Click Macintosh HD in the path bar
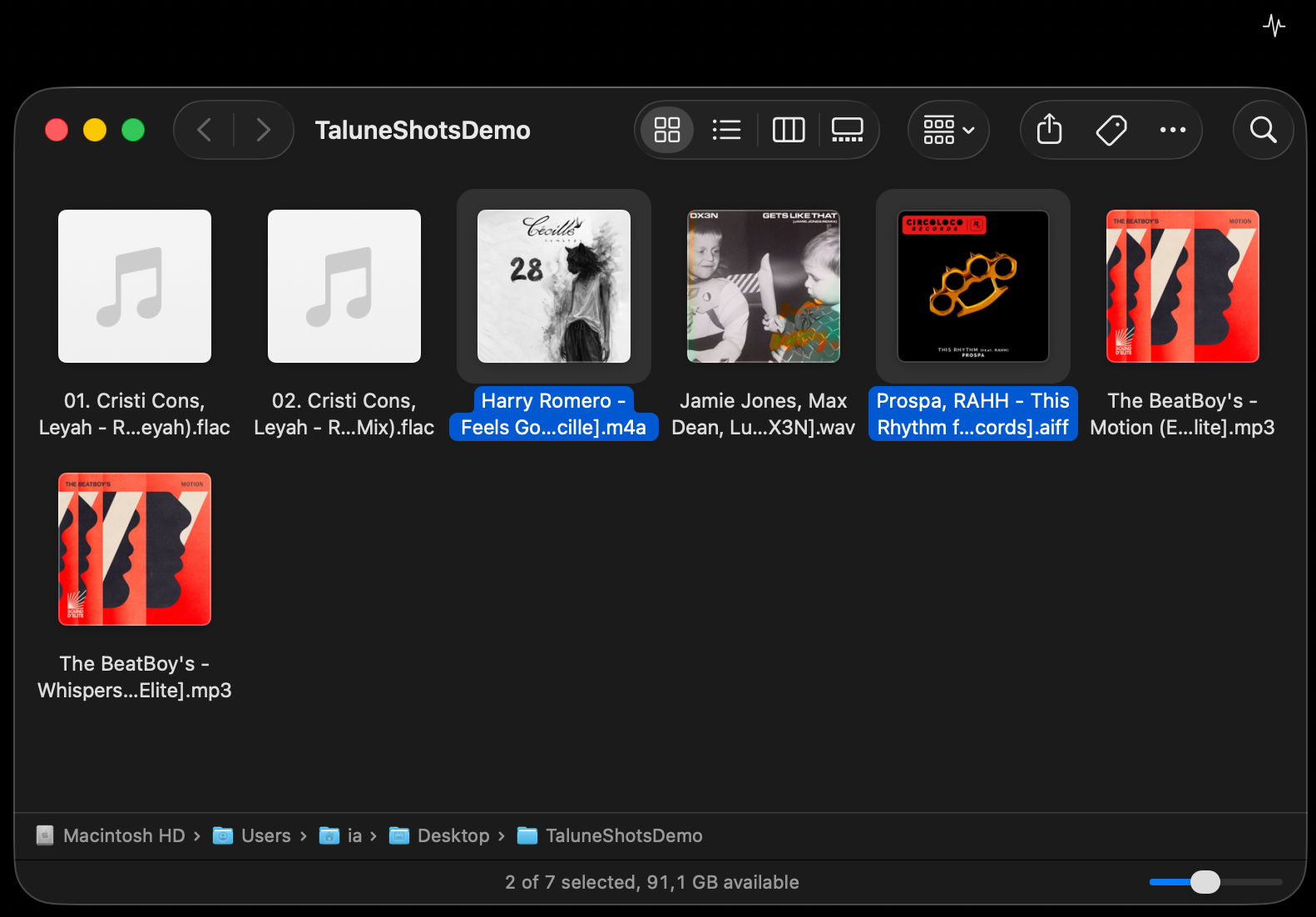This screenshot has width=1316, height=917. (x=111, y=835)
